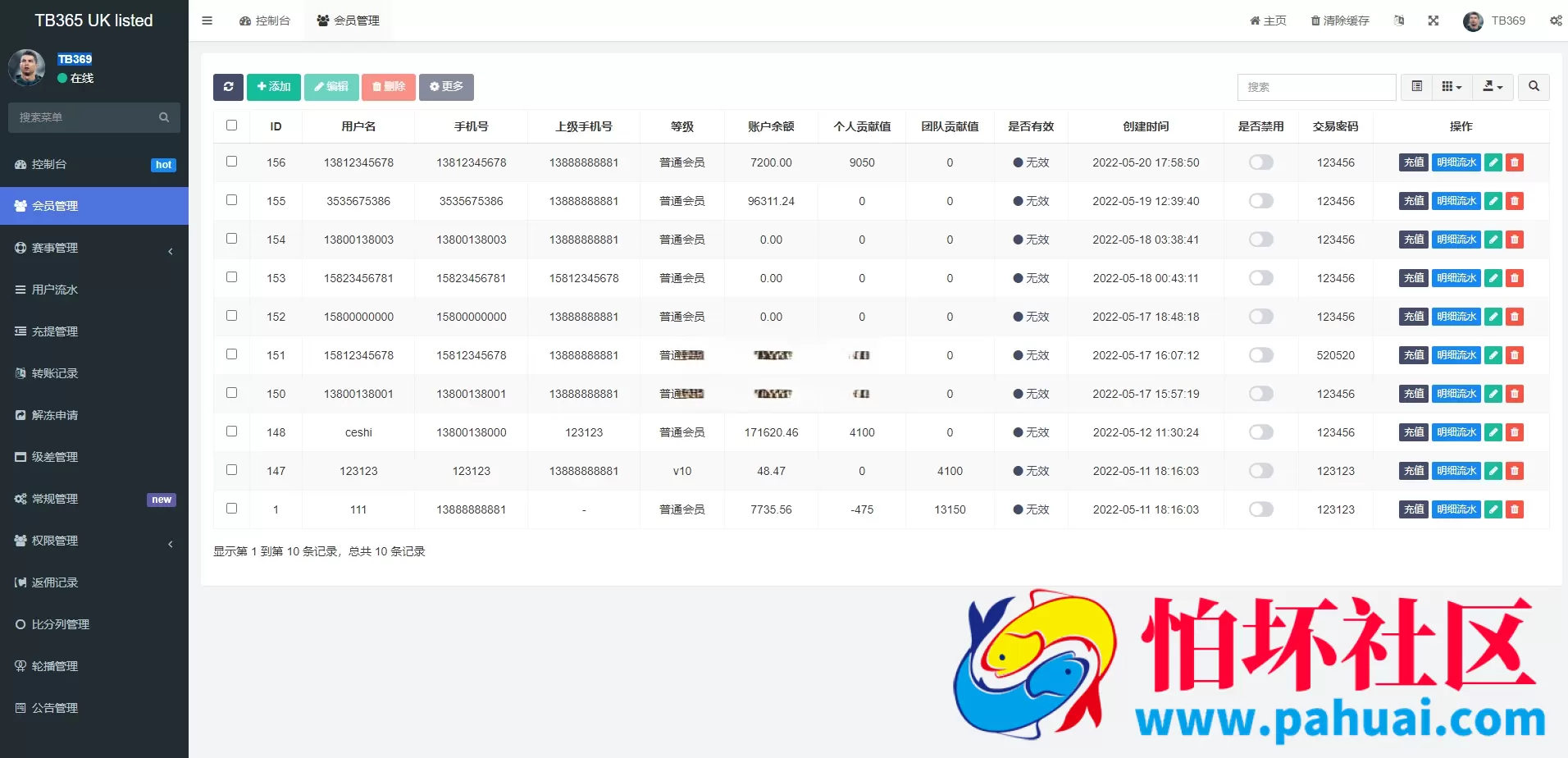Image resolution: width=1568 pixels, height=758 pixels.
Task: Click the green 添加 button
Action: (274, 87)
